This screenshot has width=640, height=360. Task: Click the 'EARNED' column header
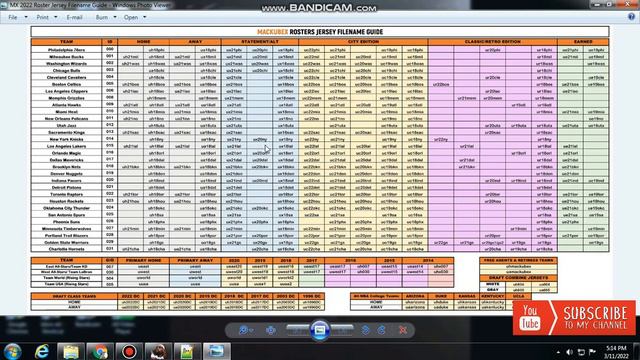tap(583, 42)
